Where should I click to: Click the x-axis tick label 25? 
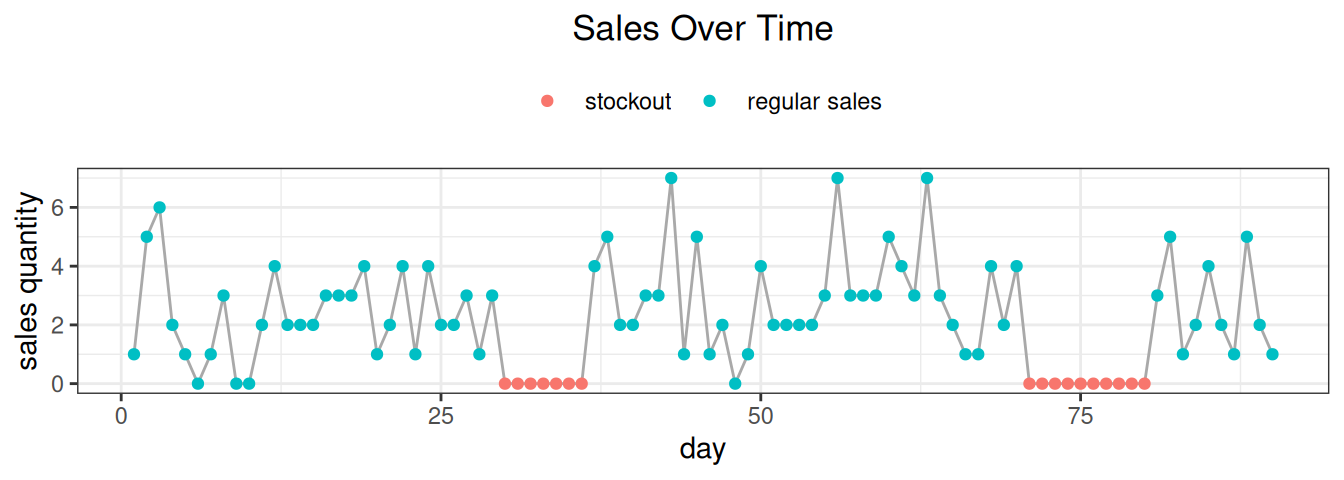441,414
